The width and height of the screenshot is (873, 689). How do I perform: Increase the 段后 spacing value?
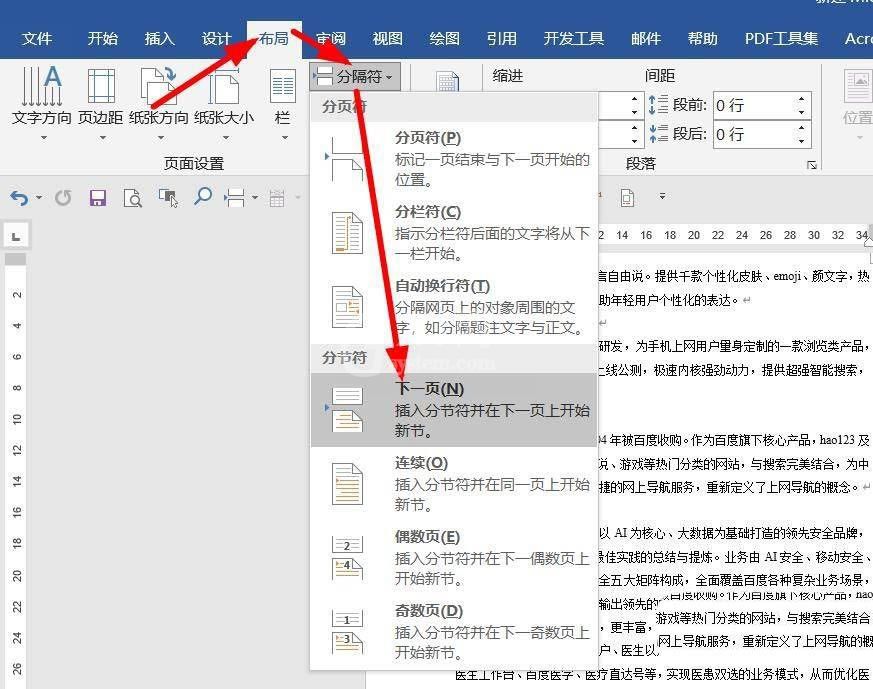(x=801, y=128)
